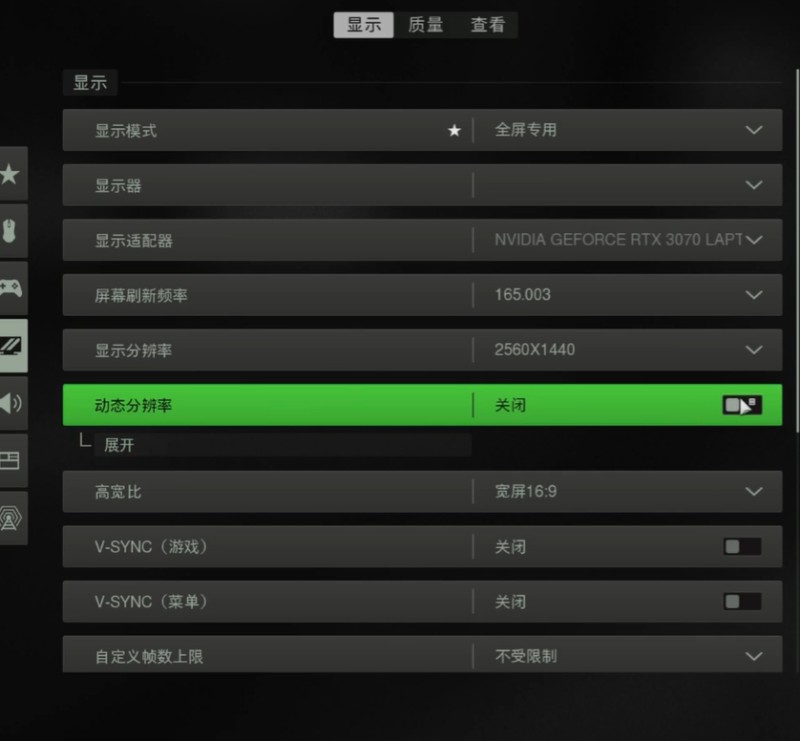Screen dimensions: 800x741
Task: Select the 显示 tab at top
Action: [x=363, y=24]
